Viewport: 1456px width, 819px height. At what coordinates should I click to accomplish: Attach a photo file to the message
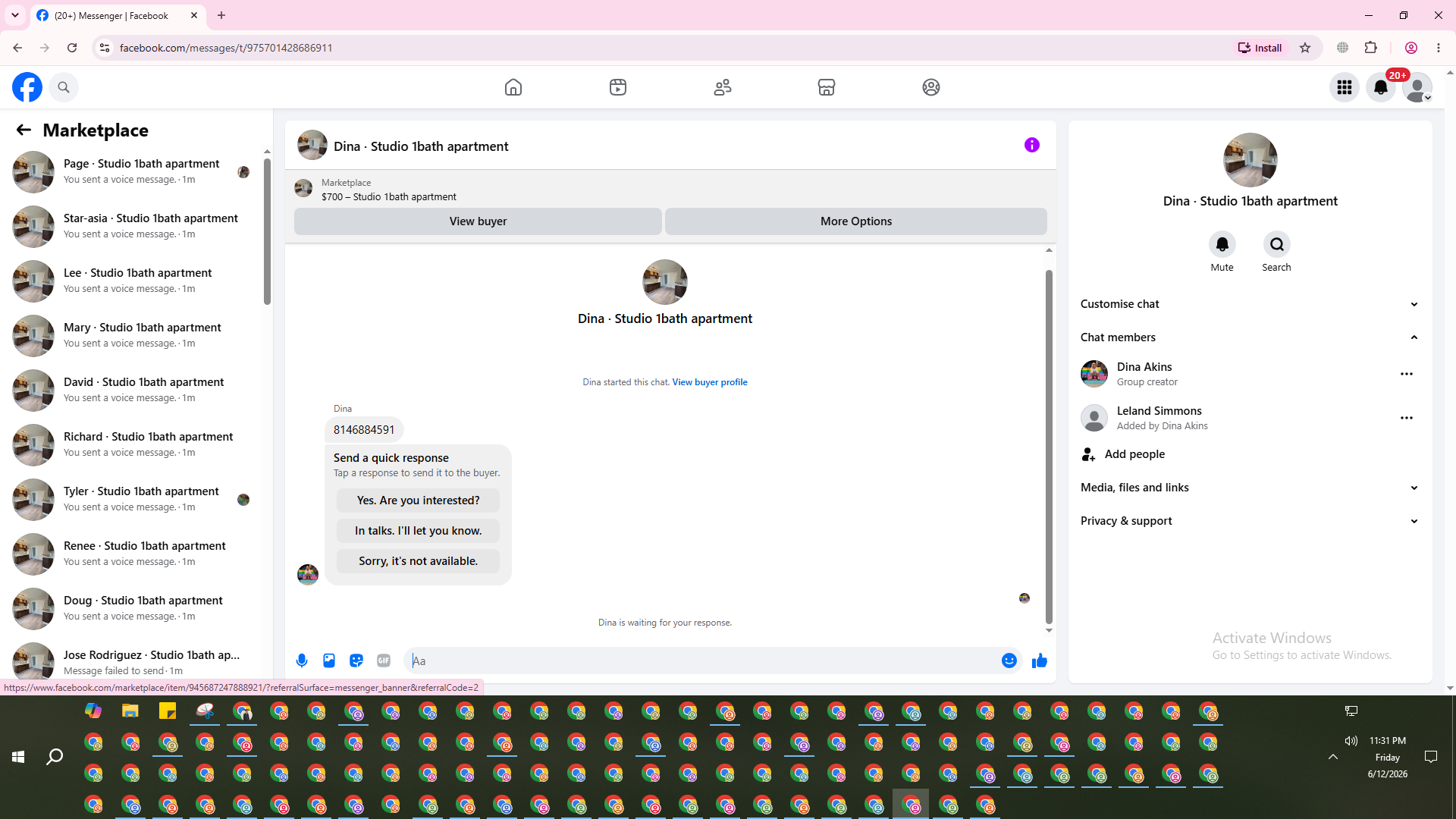coord(329,661)
